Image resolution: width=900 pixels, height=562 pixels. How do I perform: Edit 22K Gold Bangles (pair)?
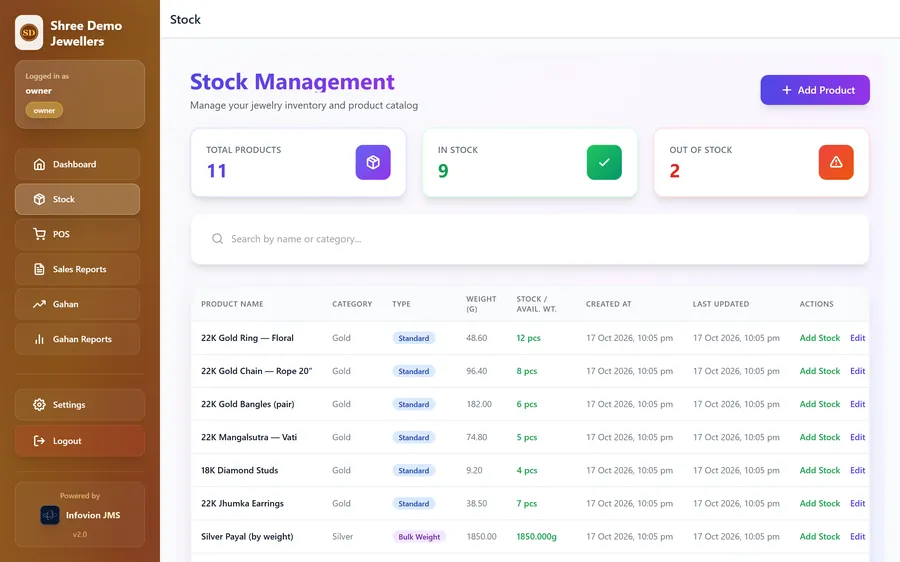(858, 404)
